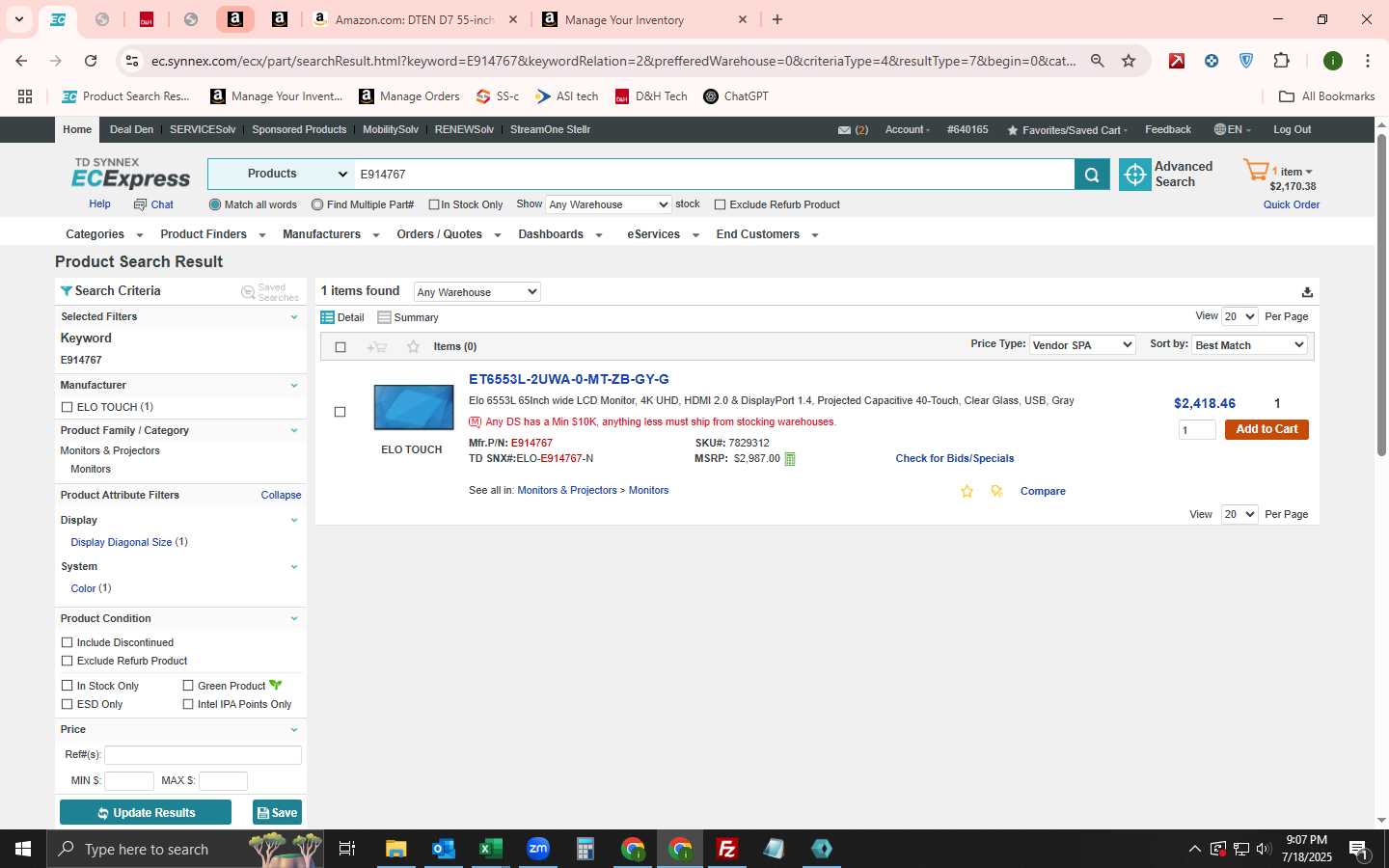Download results via export icon

(1307, 292)
